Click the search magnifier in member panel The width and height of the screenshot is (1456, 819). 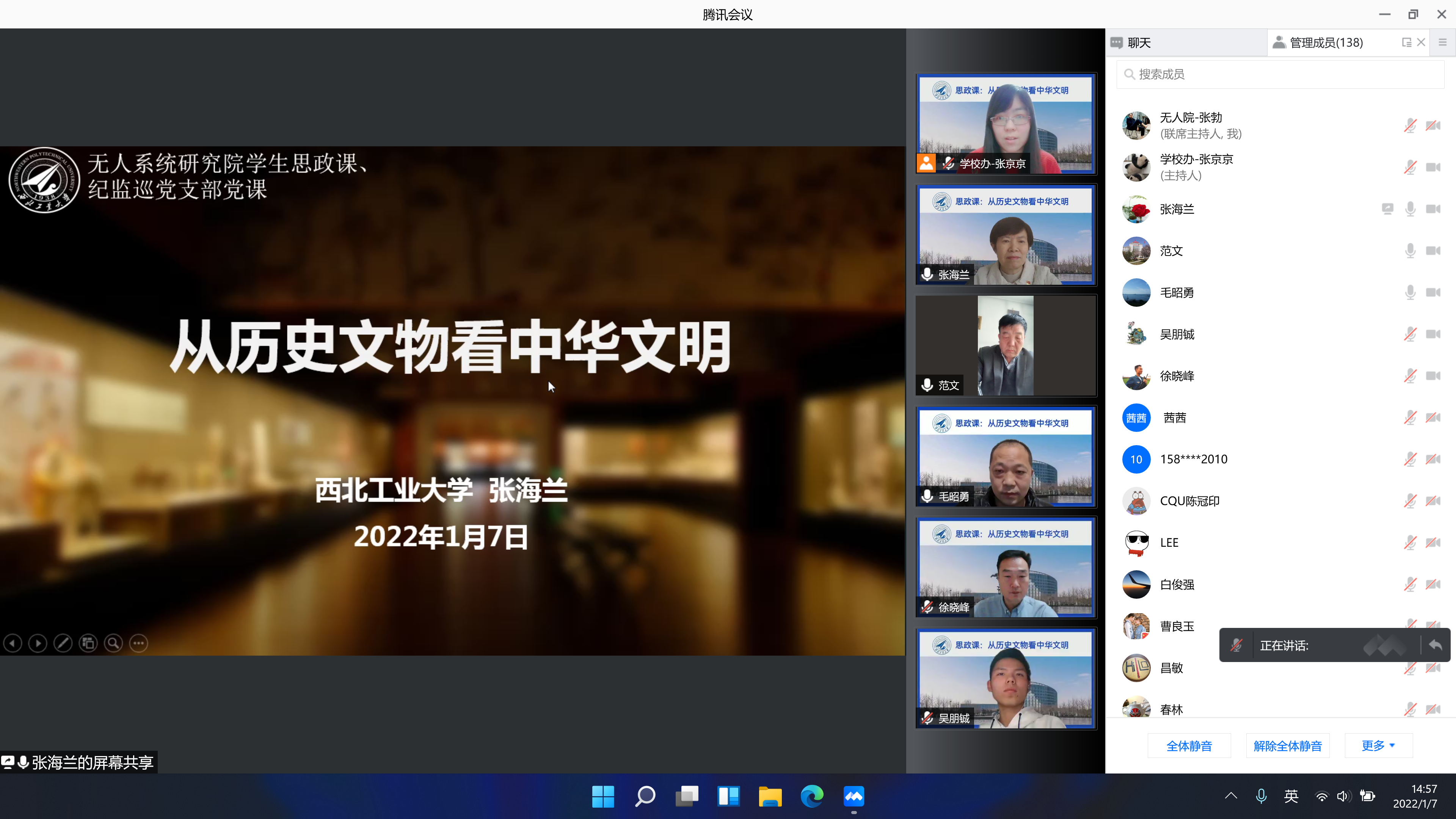click(1129, 74)
